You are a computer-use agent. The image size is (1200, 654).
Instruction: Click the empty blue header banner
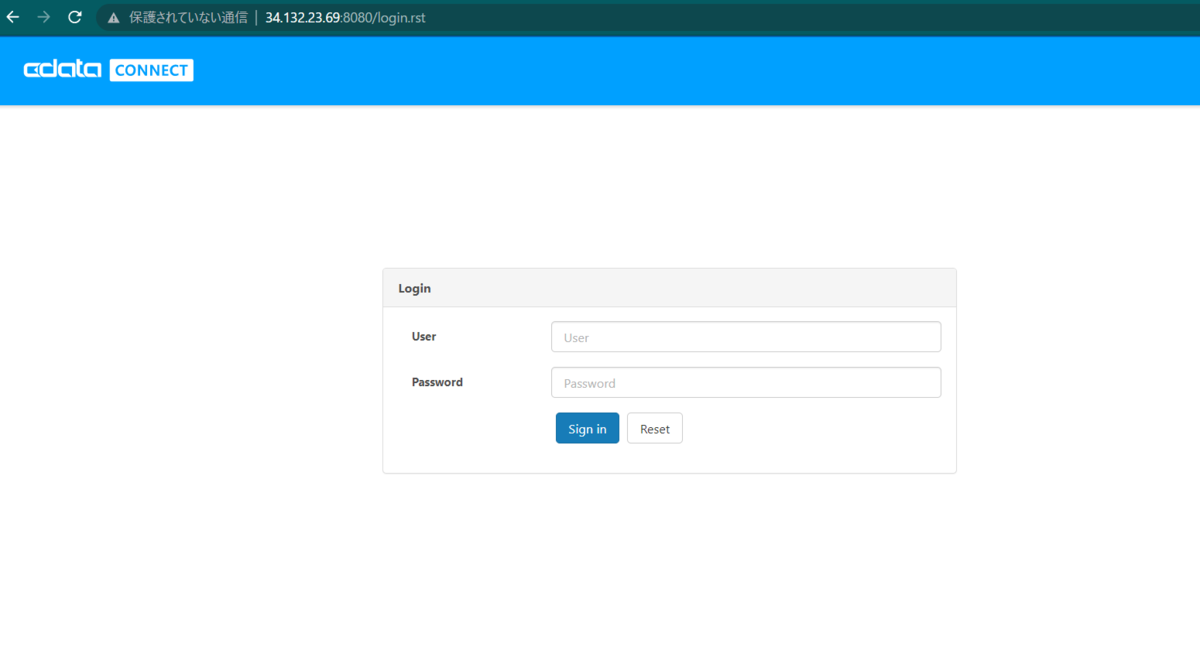point(700,70)
